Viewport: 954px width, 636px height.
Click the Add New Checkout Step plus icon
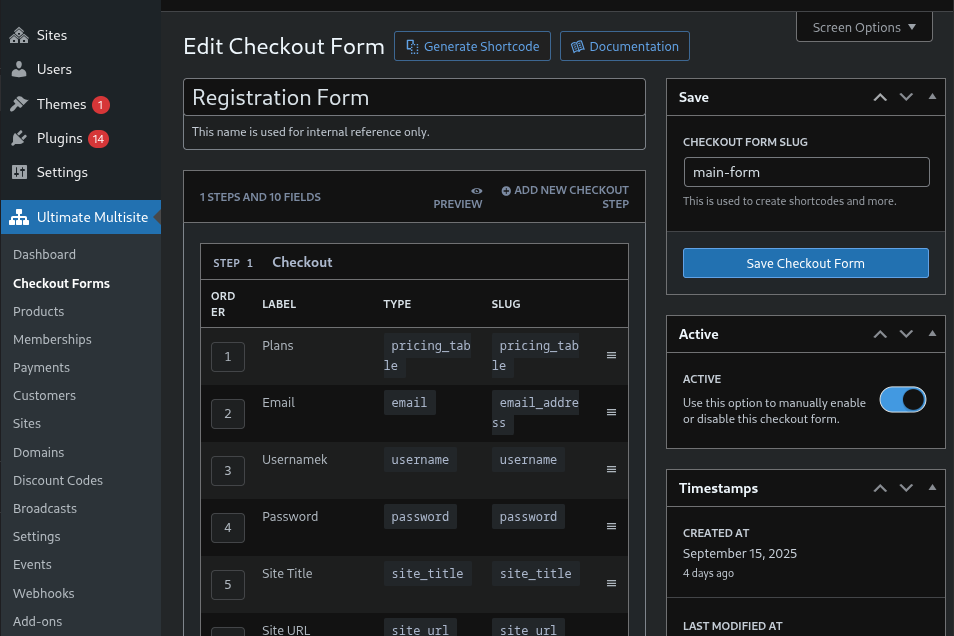[507, 190]
